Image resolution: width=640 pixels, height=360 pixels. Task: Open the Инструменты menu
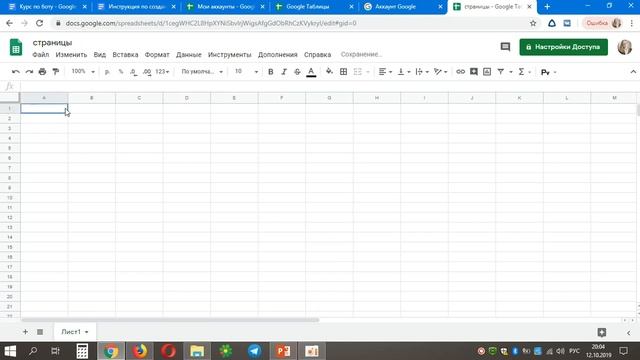click(229, 54)
